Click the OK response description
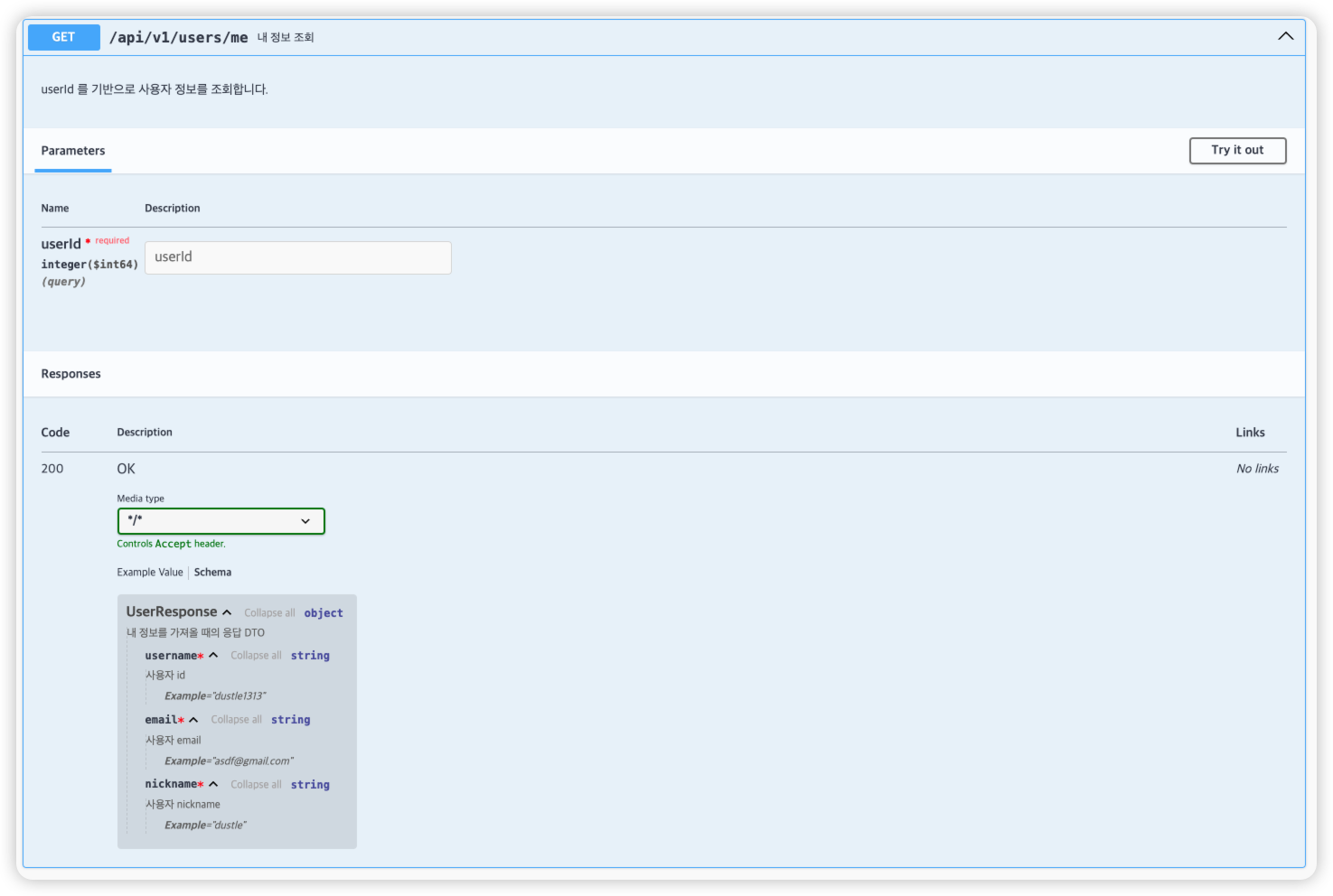 (x=126, y=469)
